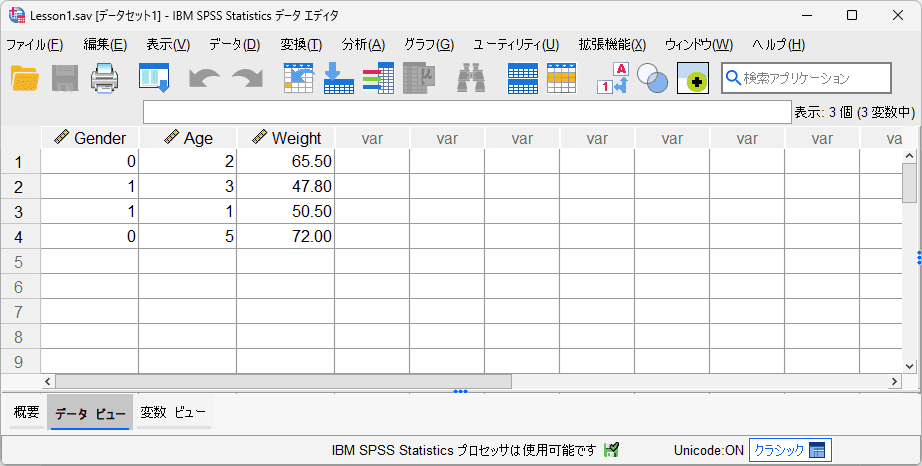Screen dimensions: 922x466
Task: Click the vertical scrollbar thumb
Action: [x=909, y=183]
